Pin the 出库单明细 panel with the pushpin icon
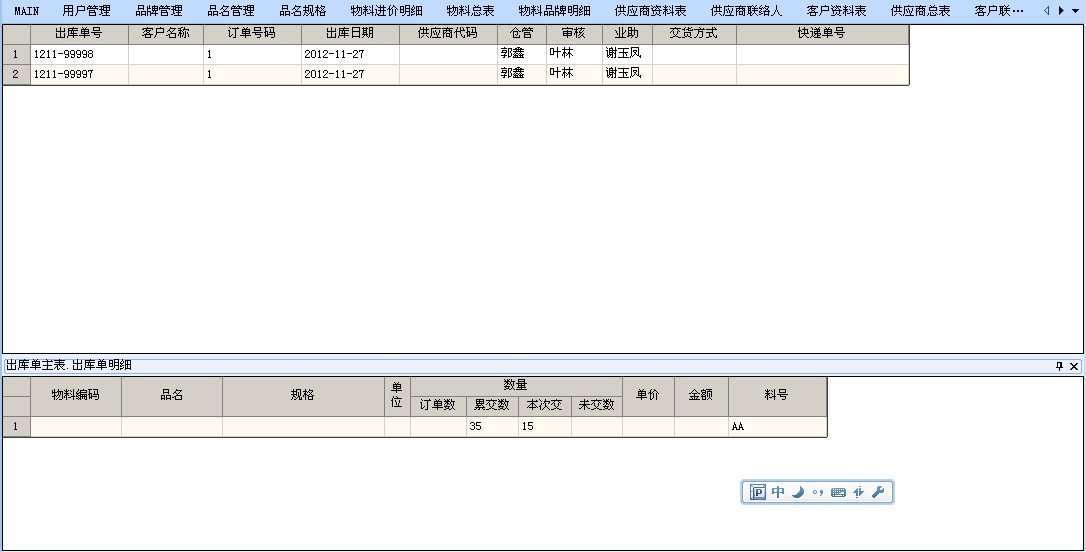This screenshot has height=552, width=1086. [x=1059, y=366]
